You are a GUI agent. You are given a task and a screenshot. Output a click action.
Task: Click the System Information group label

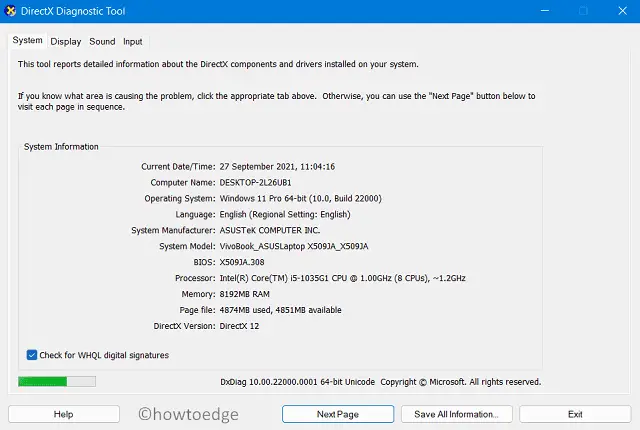pos(63,146)
